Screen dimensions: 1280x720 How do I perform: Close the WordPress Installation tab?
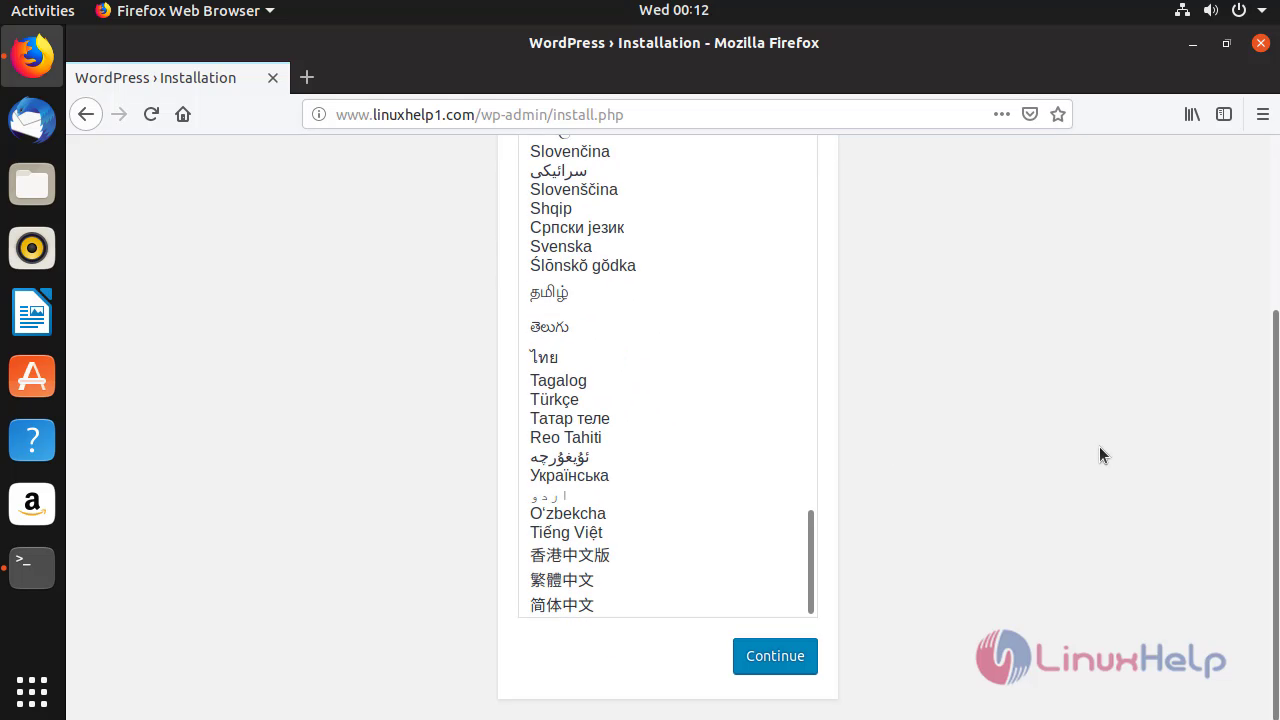tap(273, 77)
